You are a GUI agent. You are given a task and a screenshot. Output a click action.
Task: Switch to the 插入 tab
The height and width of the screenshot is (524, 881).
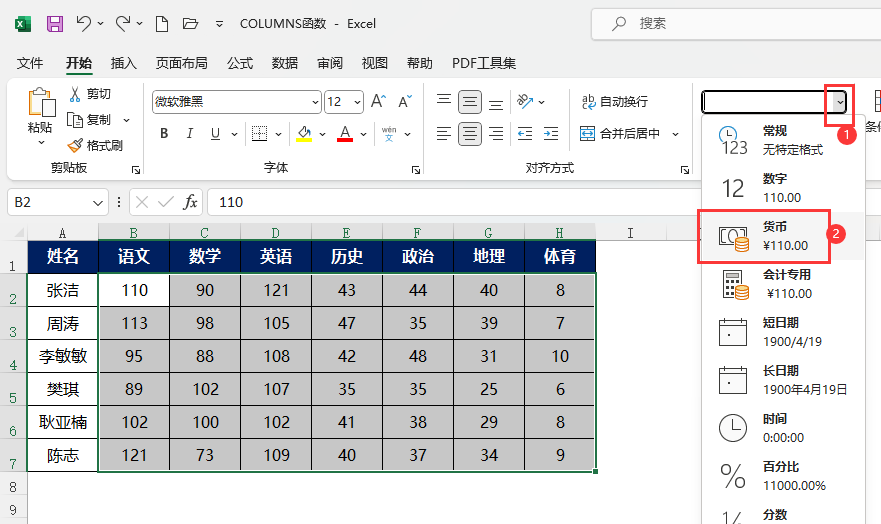click(124, 63)
